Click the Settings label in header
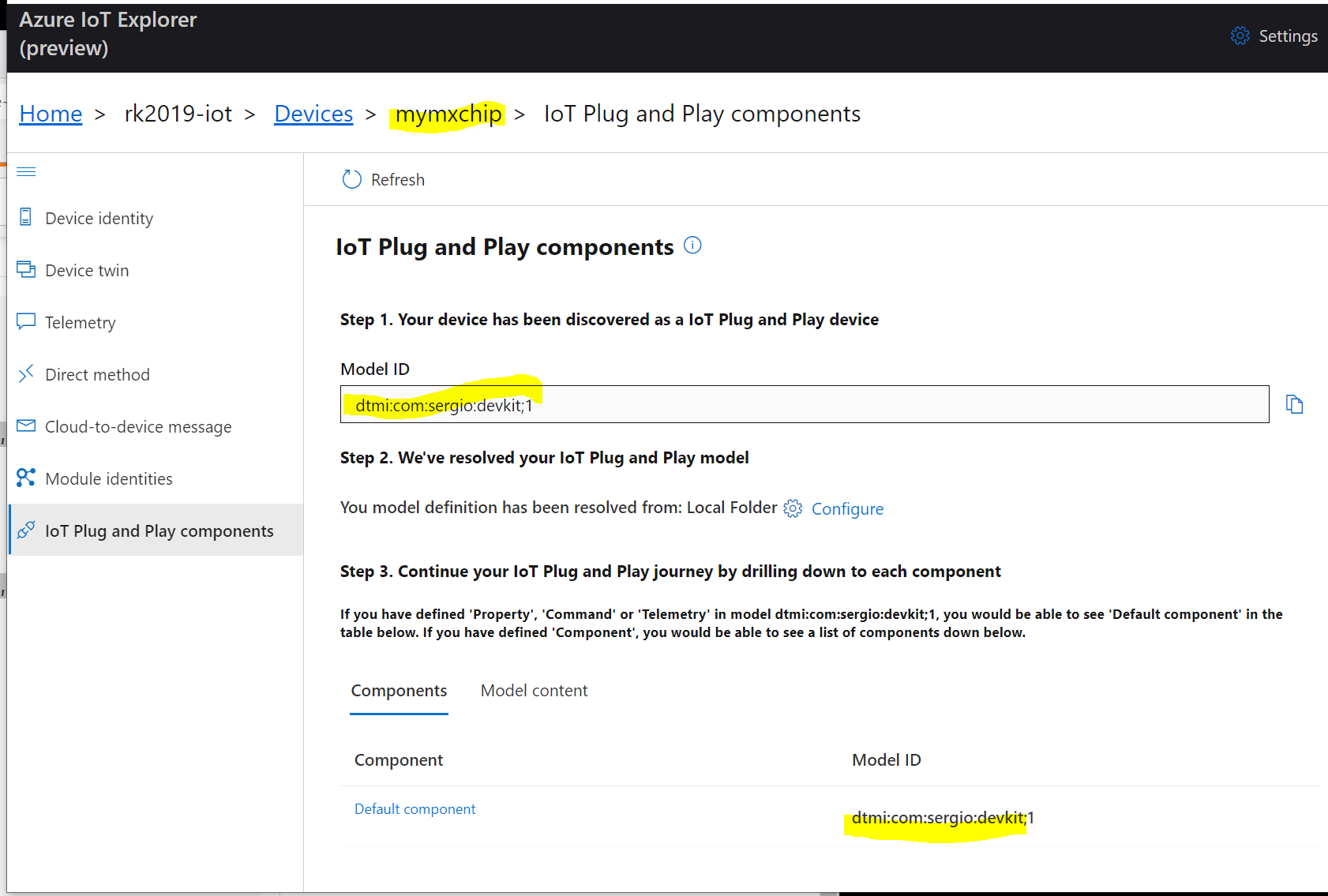This screenshot has height=896, width=1328. pyautogui.click(x=1288, y=36)
